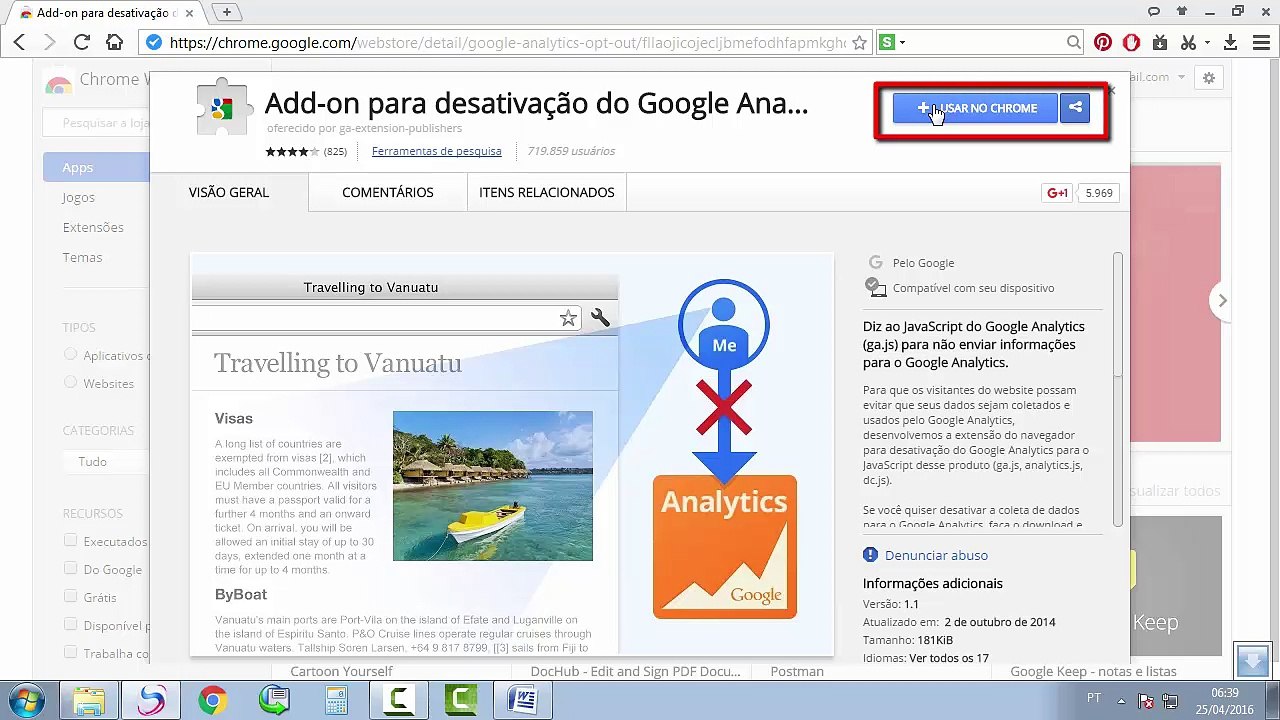Open the Tudo categories dropdown
The image size is (1280, 720).
(x=105, y=461)
